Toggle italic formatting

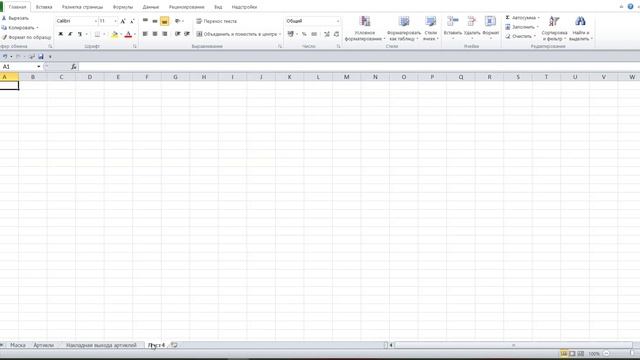click(70, 34)
